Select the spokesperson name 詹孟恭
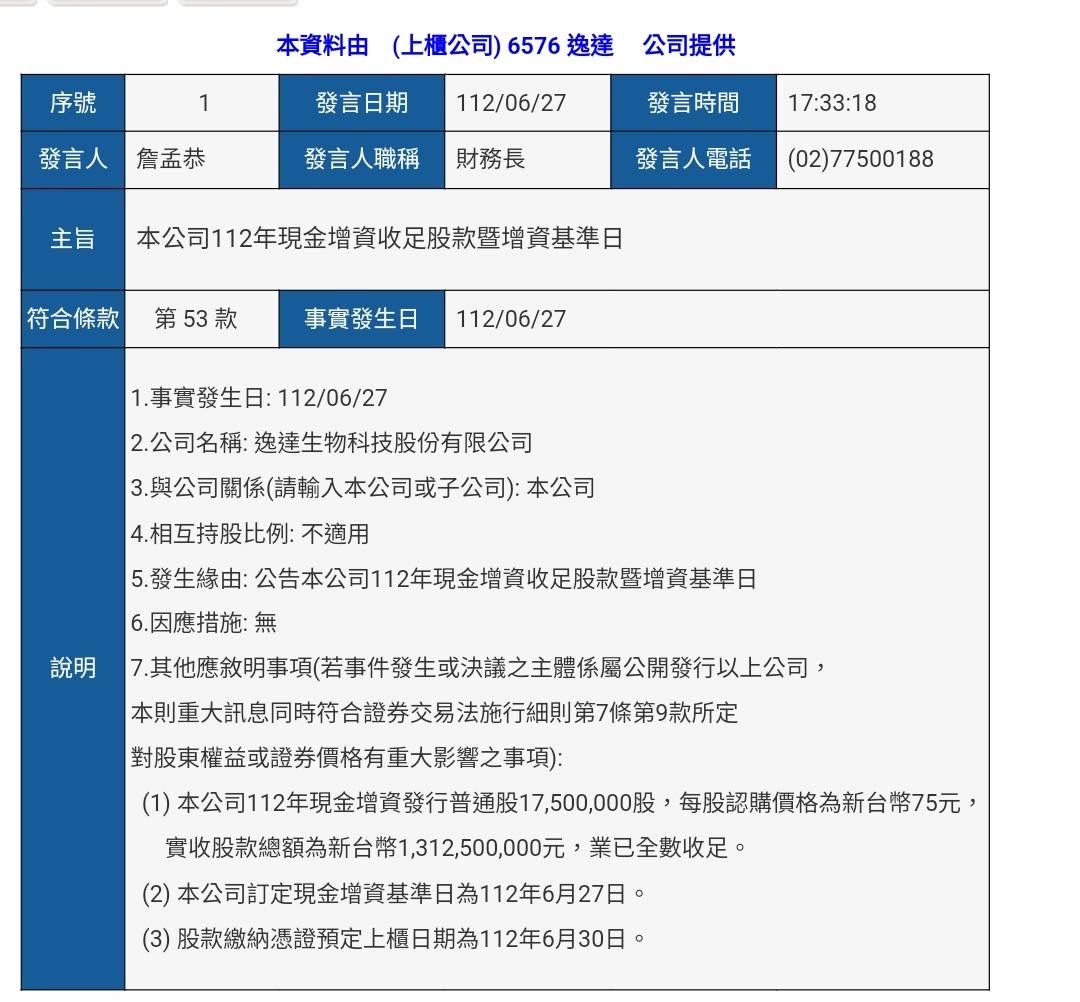 click(171, 159)
